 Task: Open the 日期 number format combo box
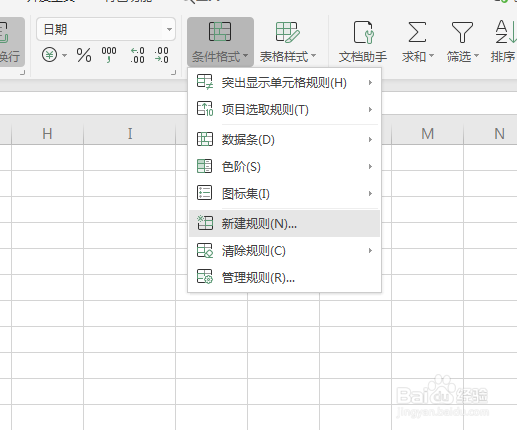[x=106, y=29]
